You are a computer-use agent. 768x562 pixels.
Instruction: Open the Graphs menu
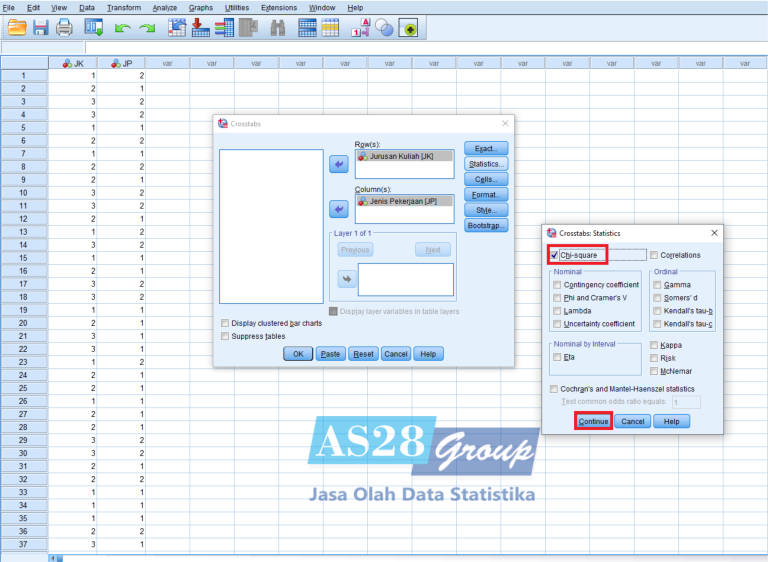point(201,7)
